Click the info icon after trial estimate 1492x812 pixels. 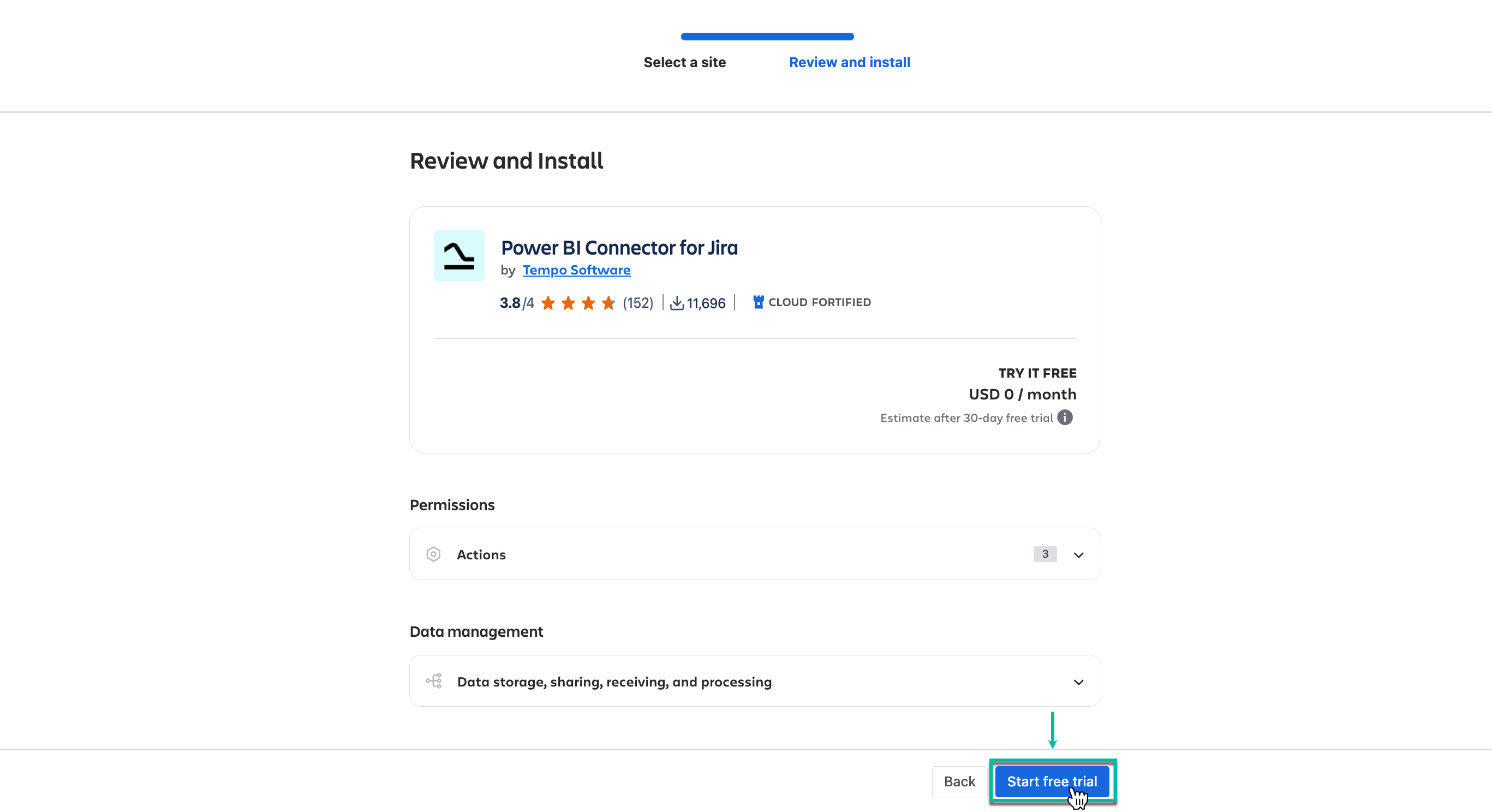(x=1065, y=417)
